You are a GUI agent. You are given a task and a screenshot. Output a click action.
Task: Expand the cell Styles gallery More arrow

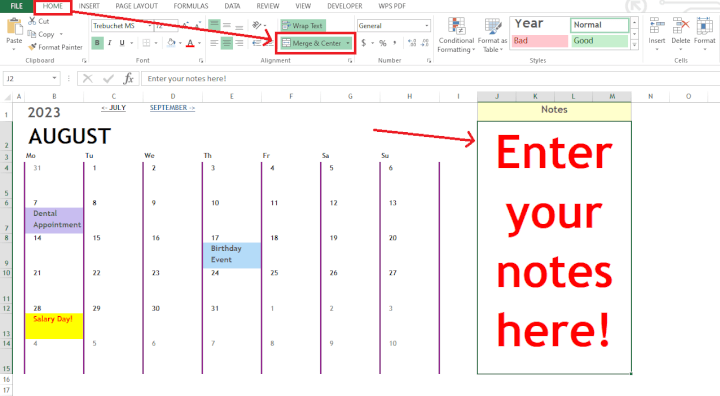click(x=635, y=45)
